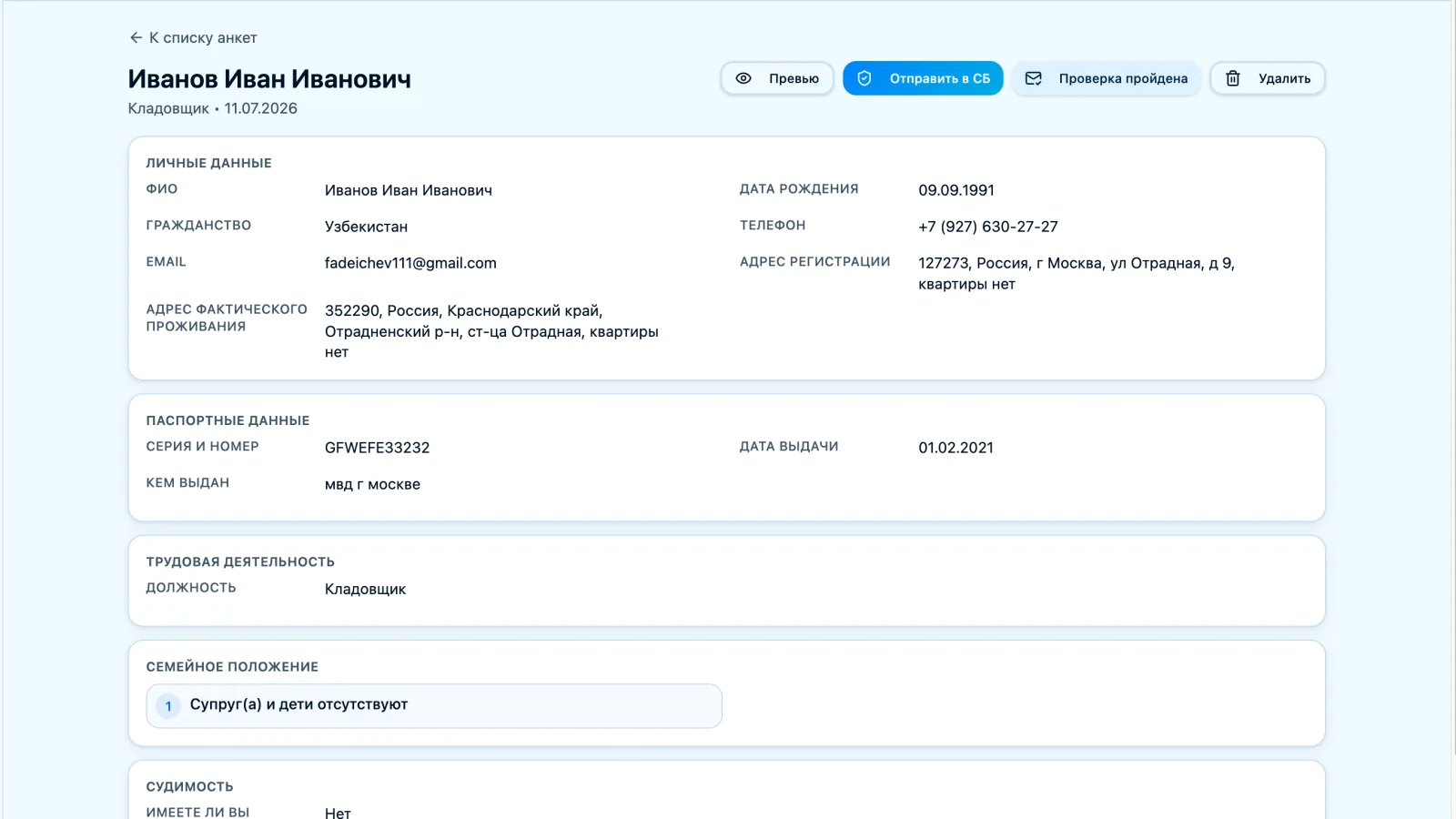Click the number 1 badge in family section
The image size is (1456, 819).
pos(168,706)
